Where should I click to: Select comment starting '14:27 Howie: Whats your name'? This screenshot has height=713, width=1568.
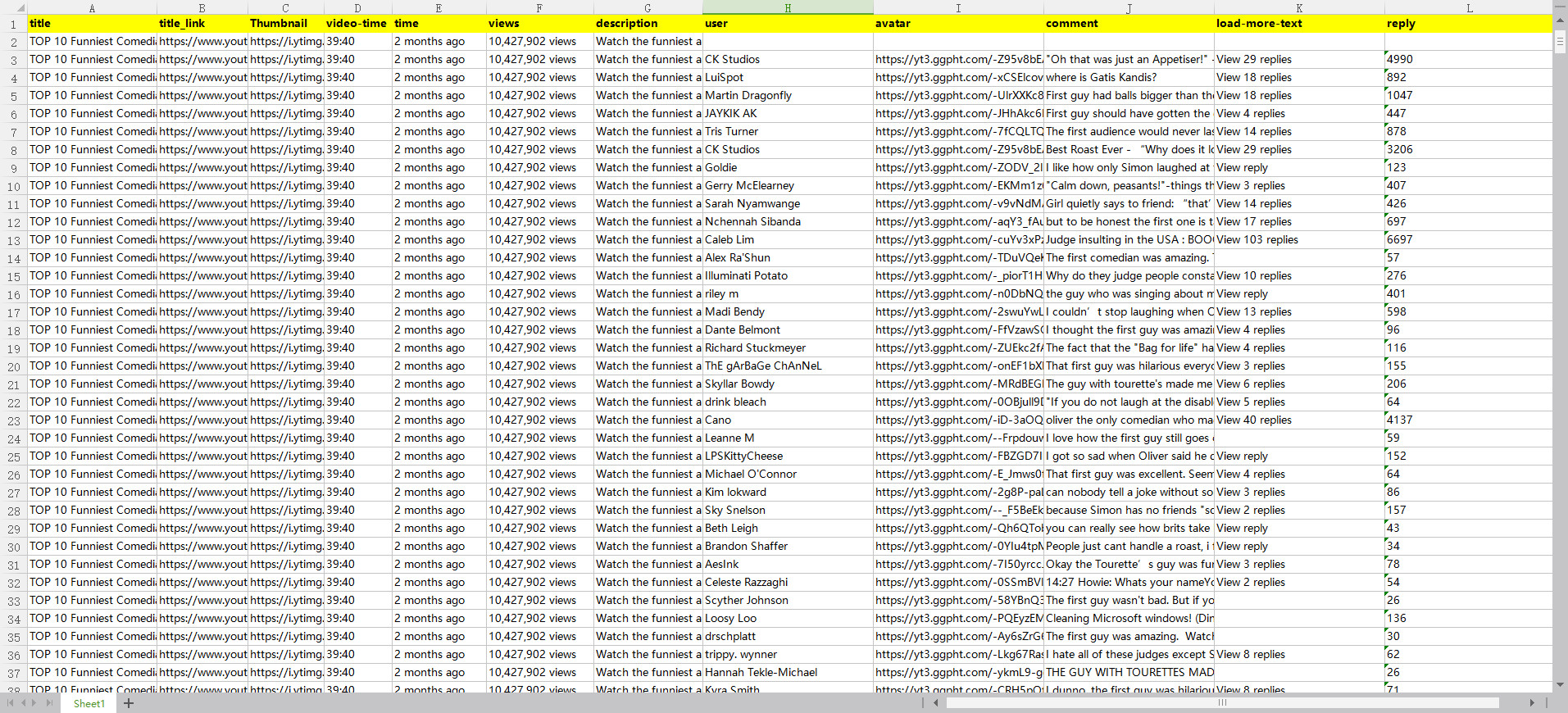[x=1129, y=583]
